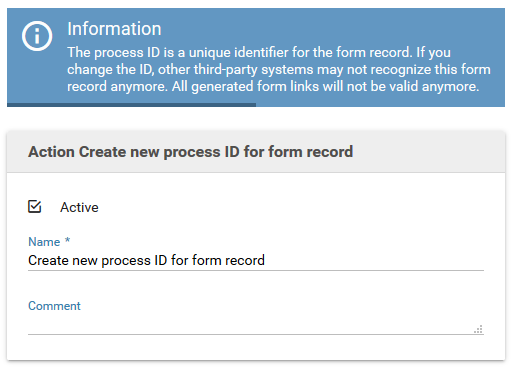This screenshot has height=367, width=513.
Task: Click the Name field label
Action: pos(44,242)
